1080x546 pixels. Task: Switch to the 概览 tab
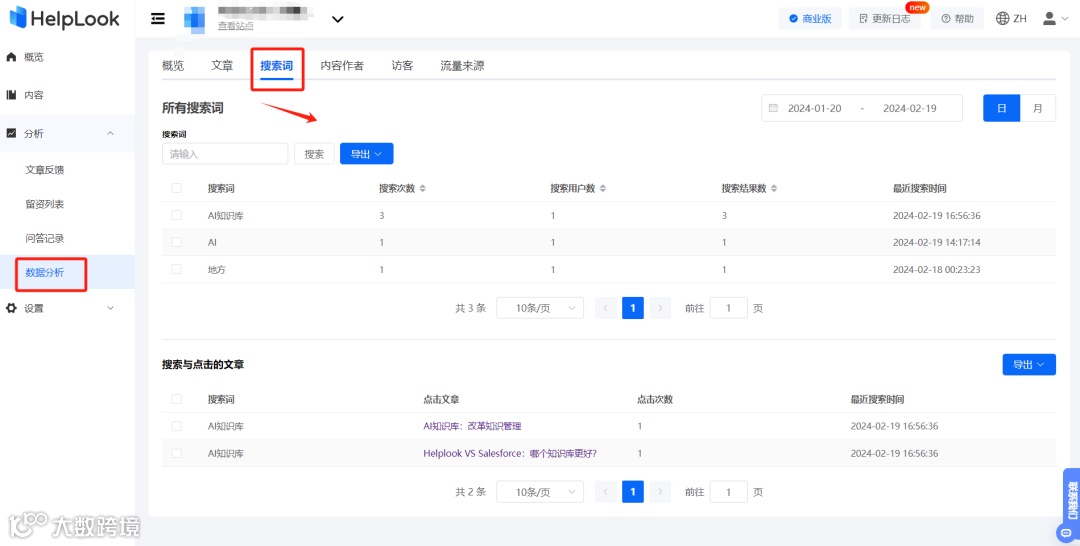coord(173,66)
